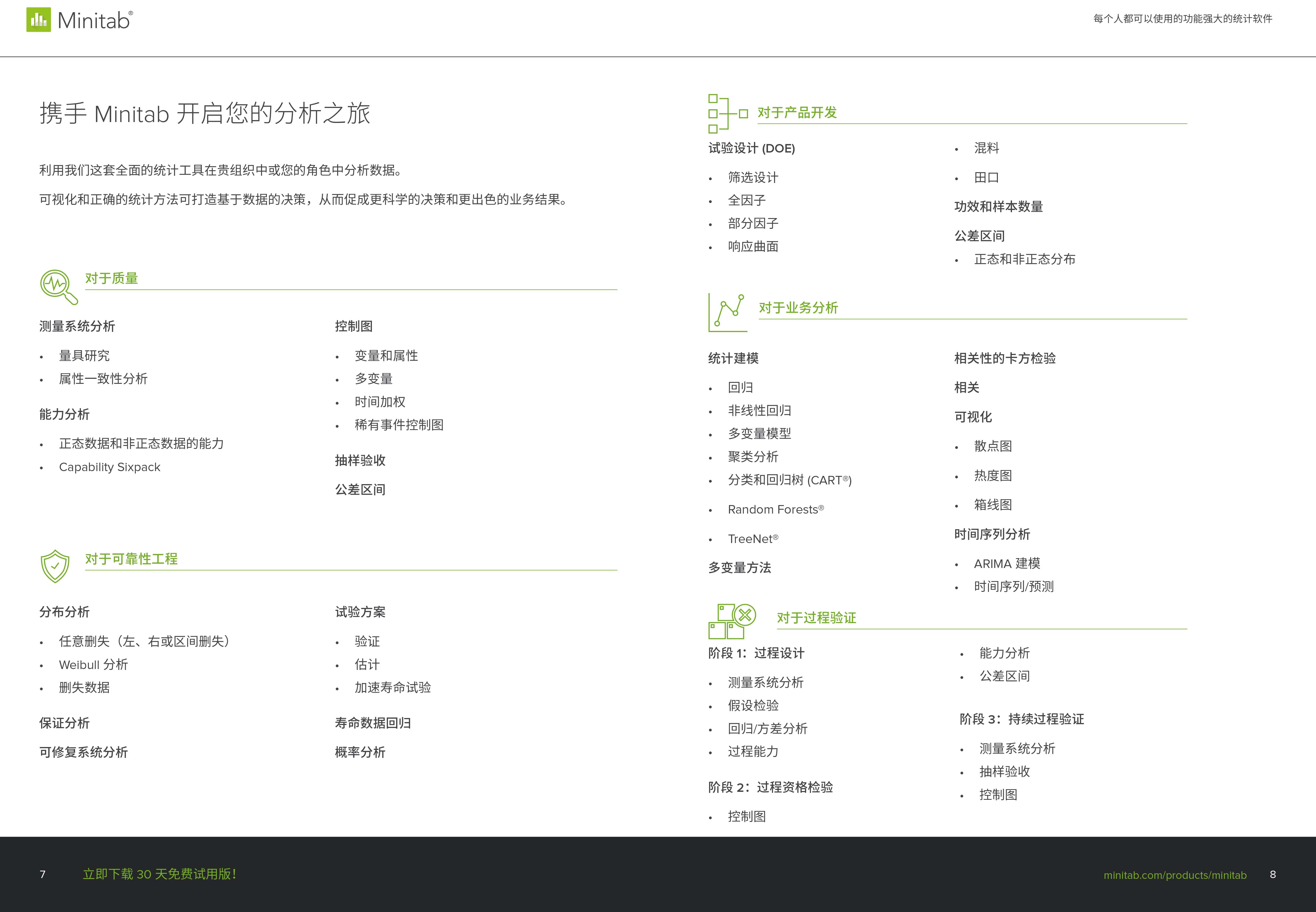Click the product development tree diagram icon

[728, 114]
